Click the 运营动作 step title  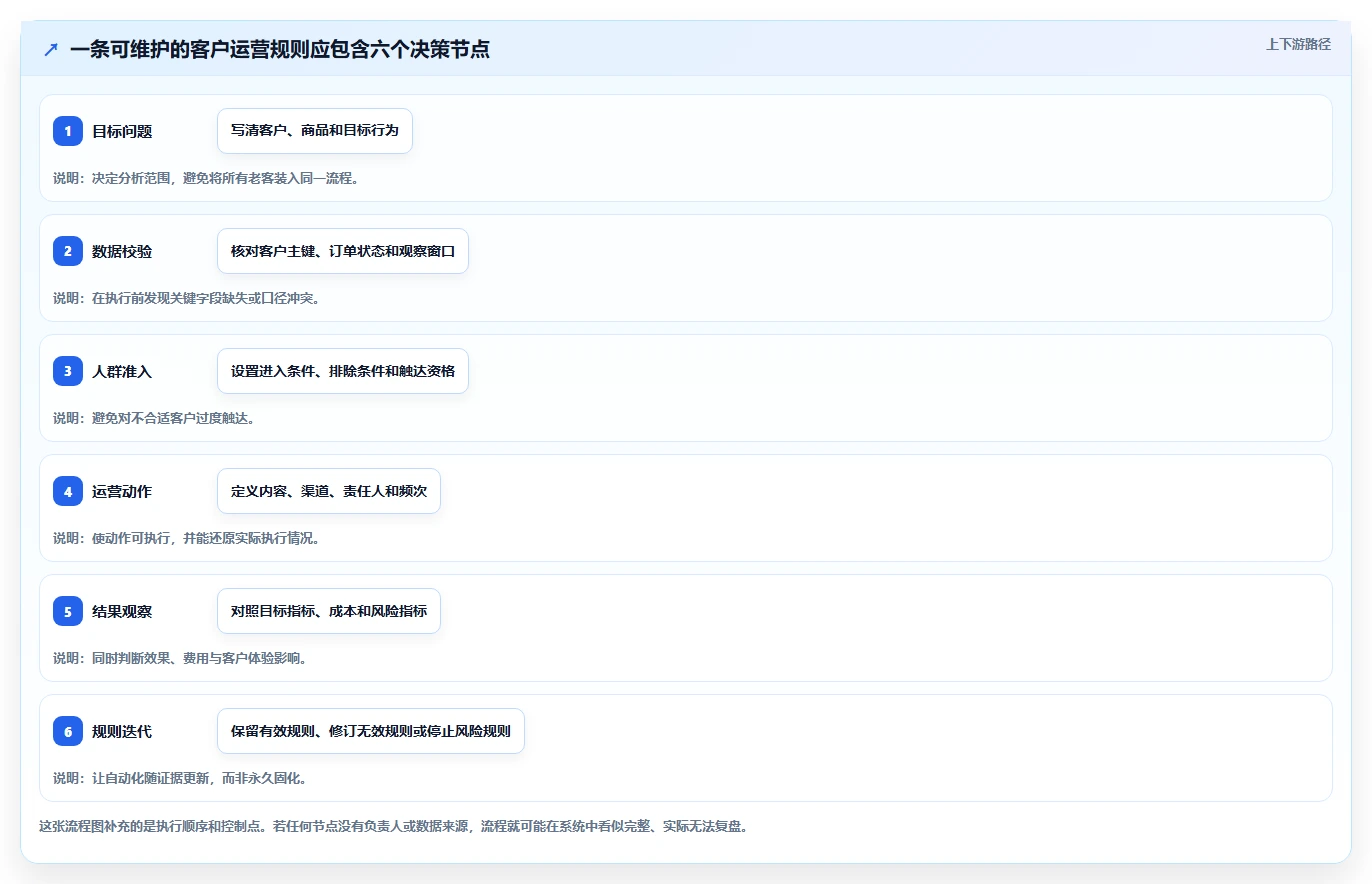(x=122, y=491)
